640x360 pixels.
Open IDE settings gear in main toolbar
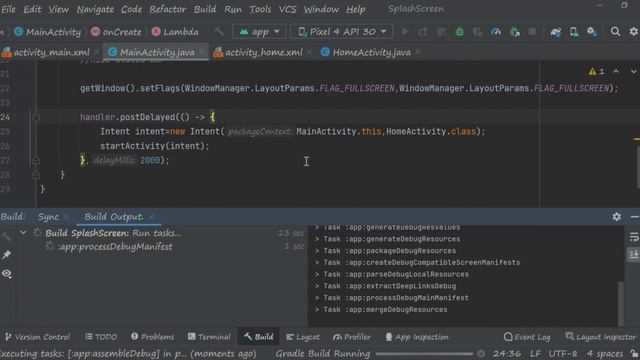click(634, 31)
